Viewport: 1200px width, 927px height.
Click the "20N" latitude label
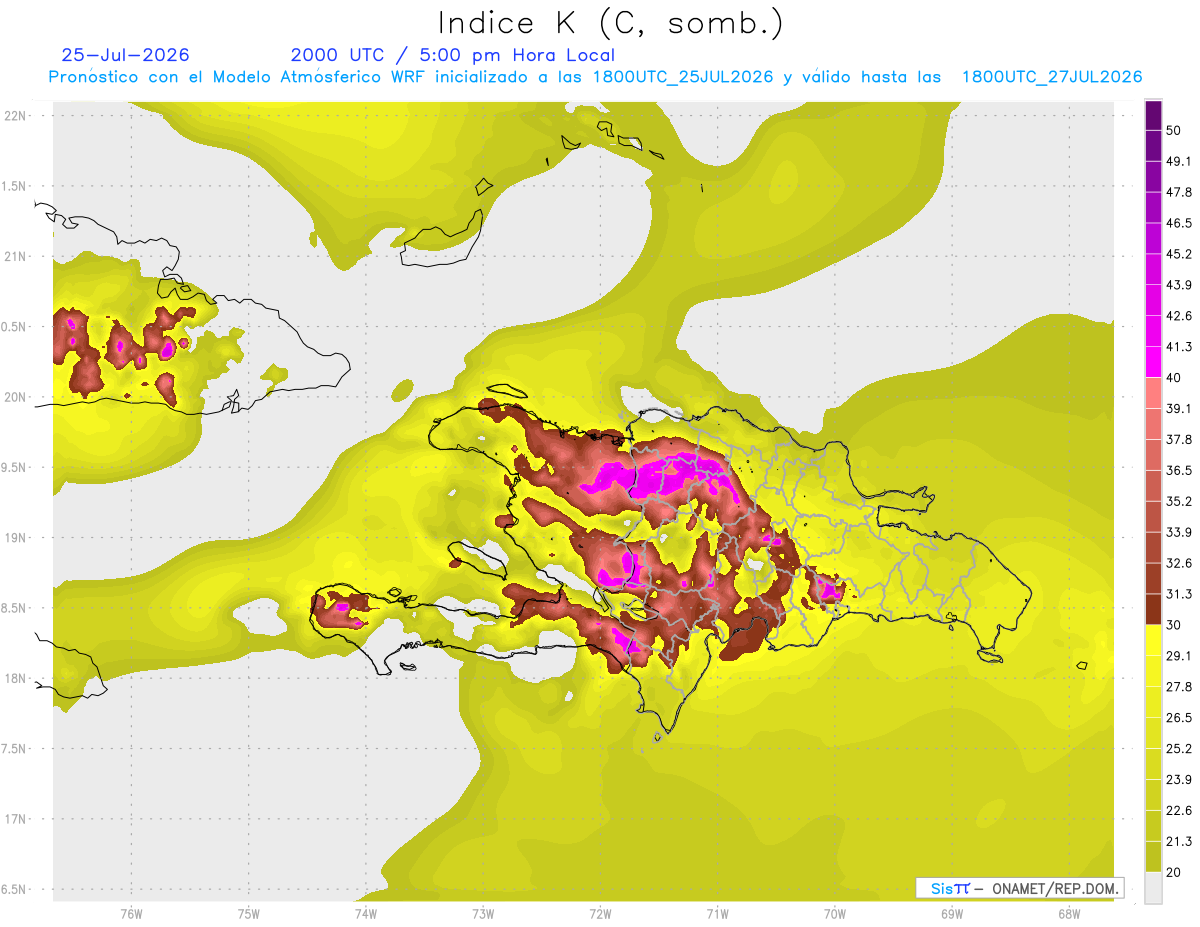tap(16, 397)
